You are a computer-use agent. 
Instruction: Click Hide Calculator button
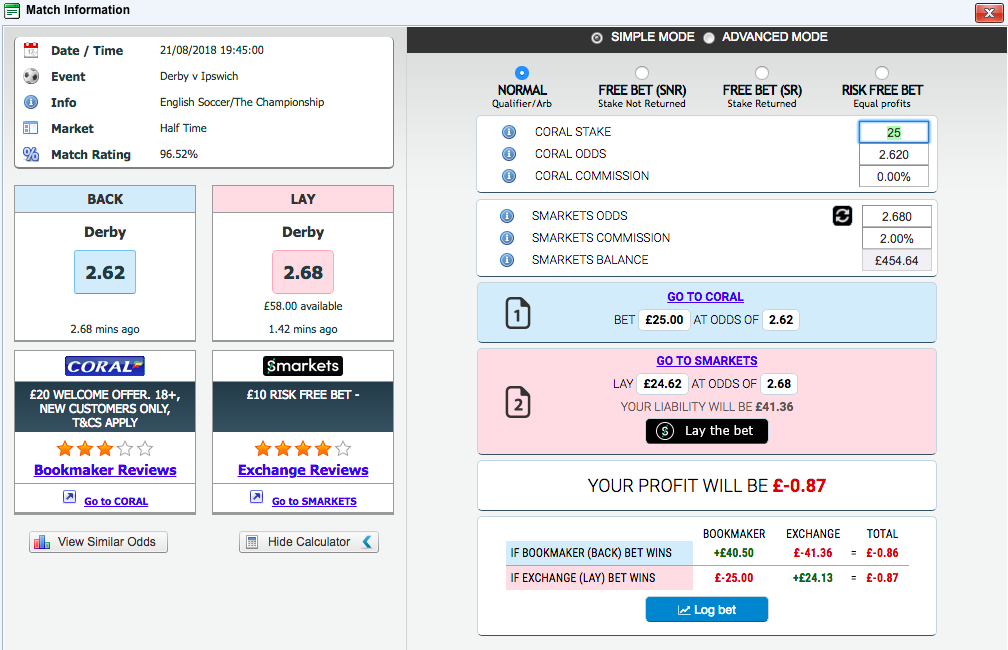tap(309, 542)
